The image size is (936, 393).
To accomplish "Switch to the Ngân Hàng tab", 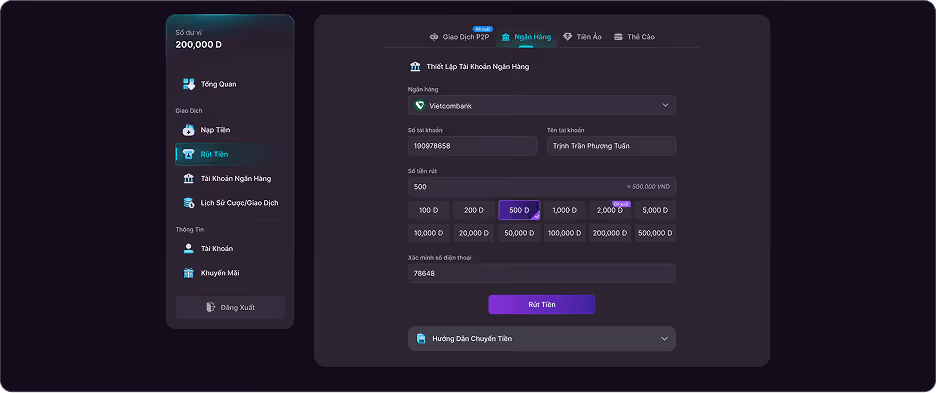I will click(x=526, y=37).
